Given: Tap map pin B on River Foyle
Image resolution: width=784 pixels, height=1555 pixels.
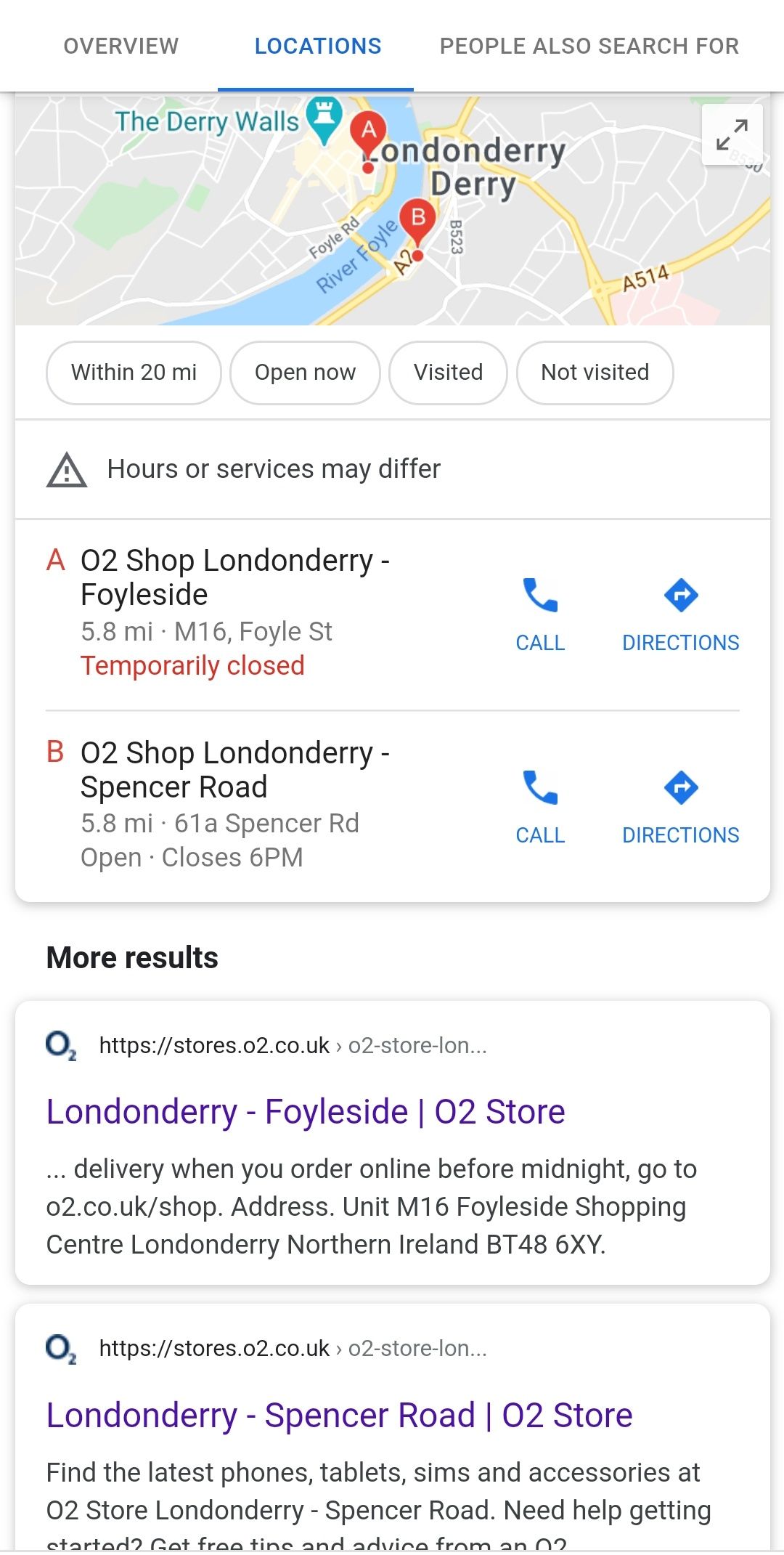Looking at the screenshot, I should (418, 220).
